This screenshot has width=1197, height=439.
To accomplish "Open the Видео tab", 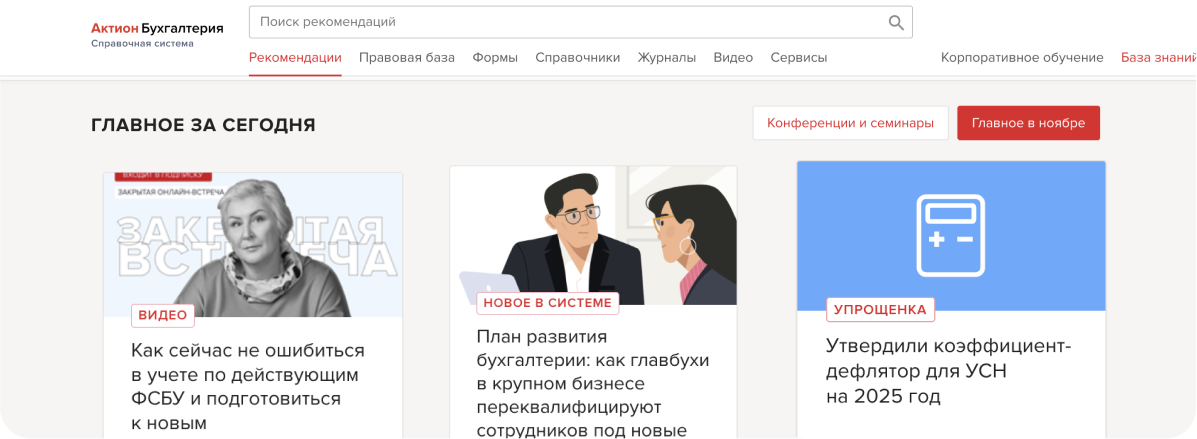I will coord(733,58).
